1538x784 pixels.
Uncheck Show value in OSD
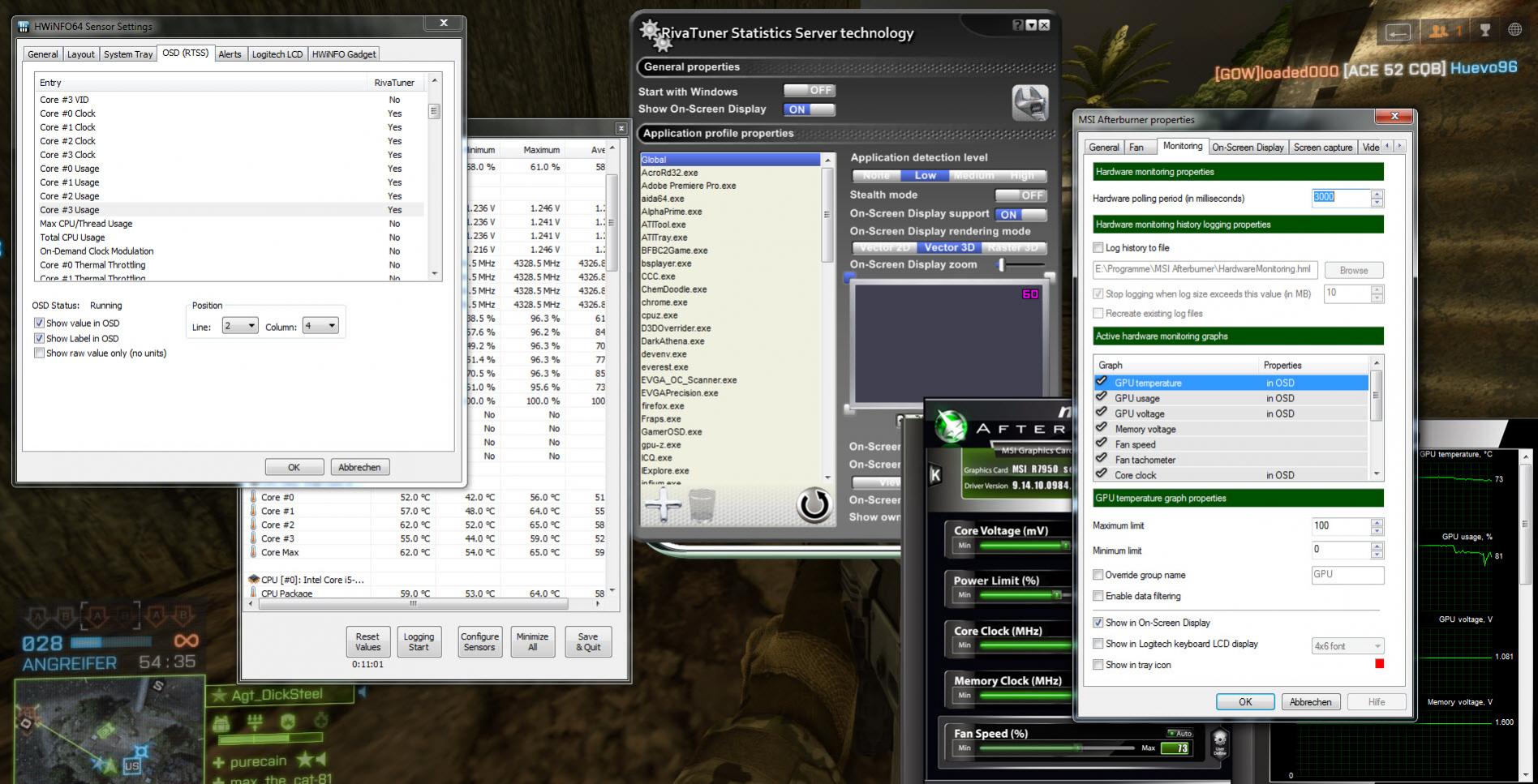[39, 323]
